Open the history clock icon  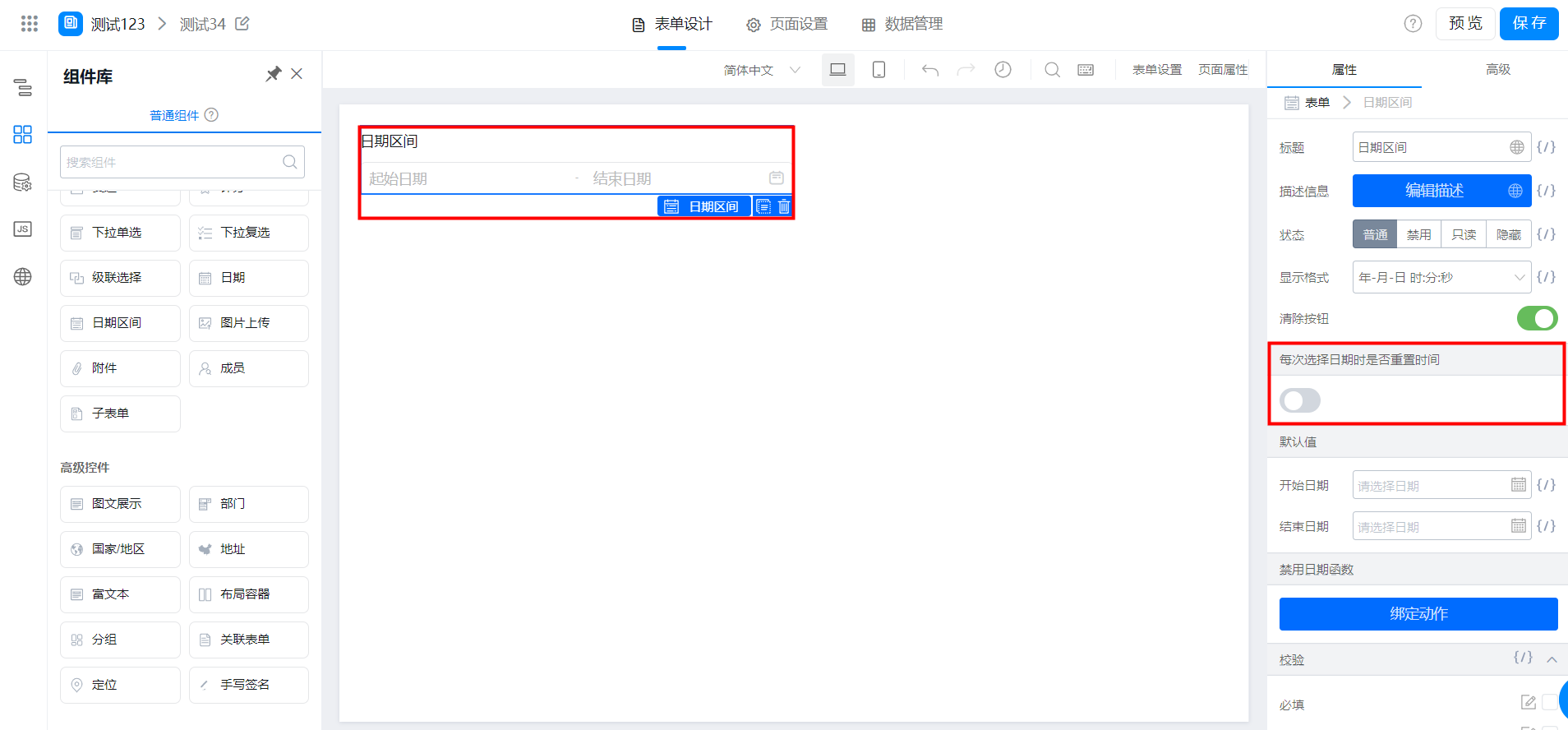point(1003,70)
